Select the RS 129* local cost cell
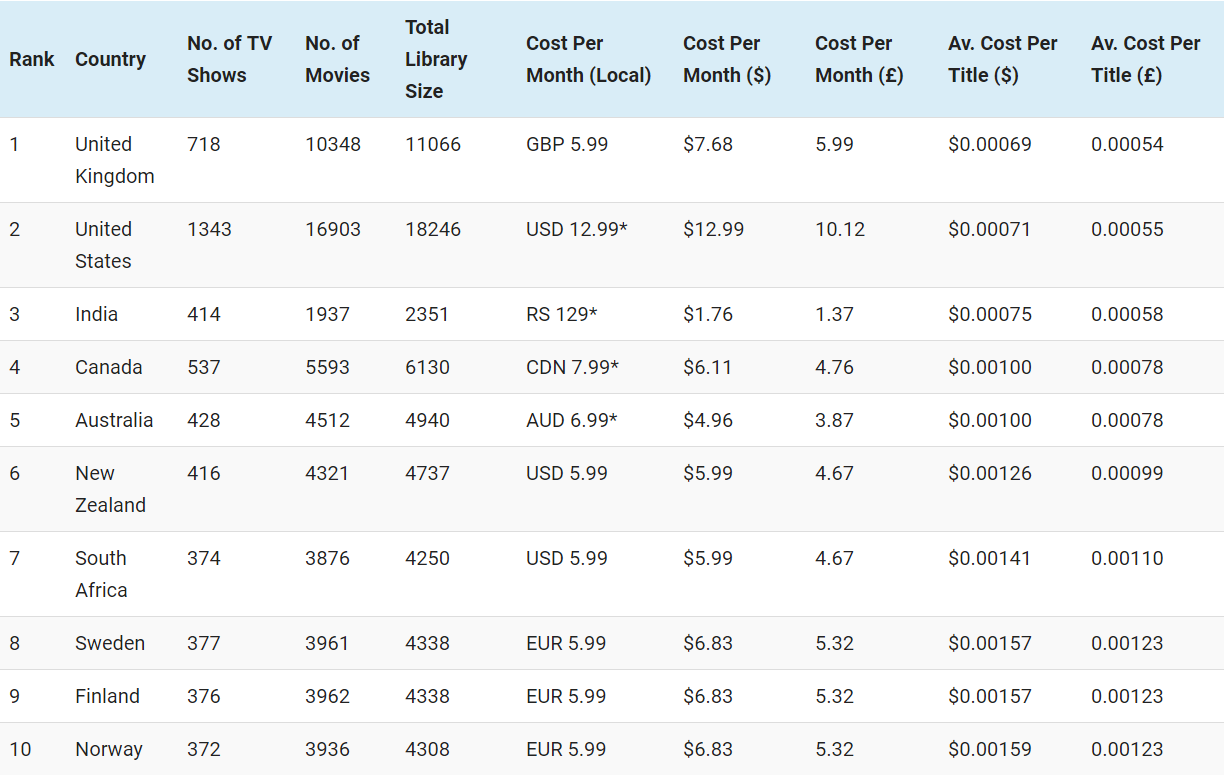The width and height of the screenshot is (1224, 779). click(561, 314)
